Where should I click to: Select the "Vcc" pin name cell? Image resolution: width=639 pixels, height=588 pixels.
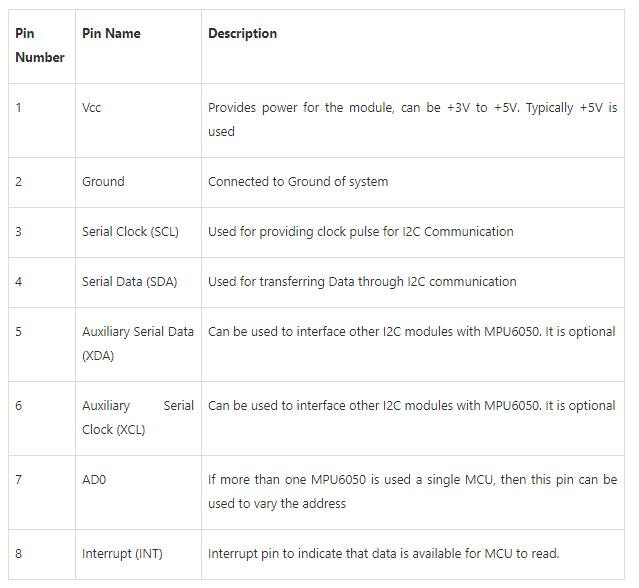(92, 107)
